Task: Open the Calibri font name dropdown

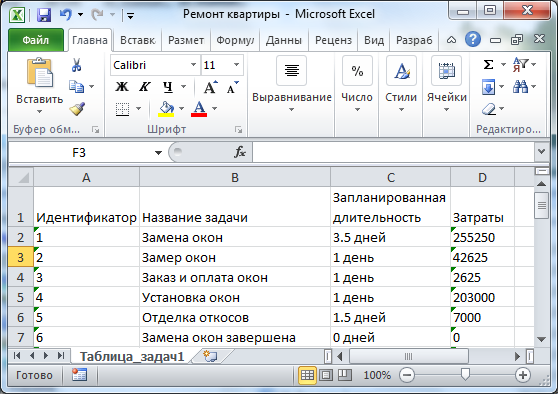Action: 194,65
